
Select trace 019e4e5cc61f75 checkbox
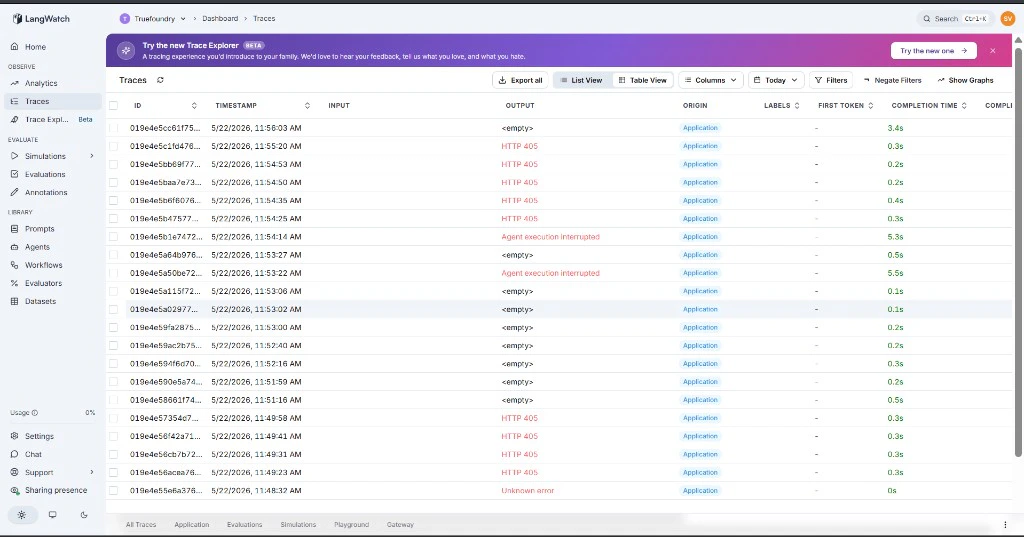click(114, 128)
